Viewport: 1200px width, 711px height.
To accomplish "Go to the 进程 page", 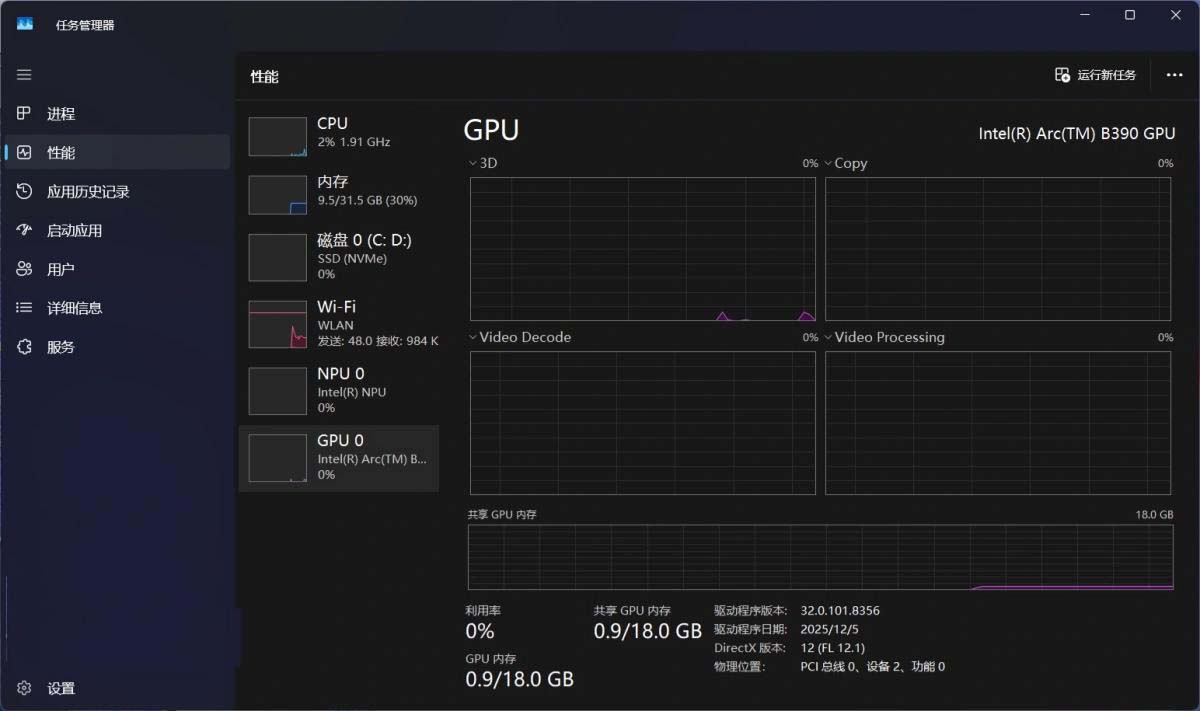I will click(x=118, y=114).
